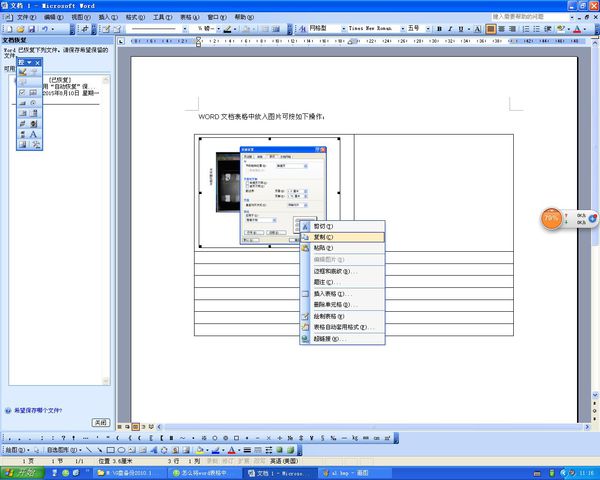Click the pencil design icon in floating toolbox
Screen dimensions: 600x480
tap(23, 72)
